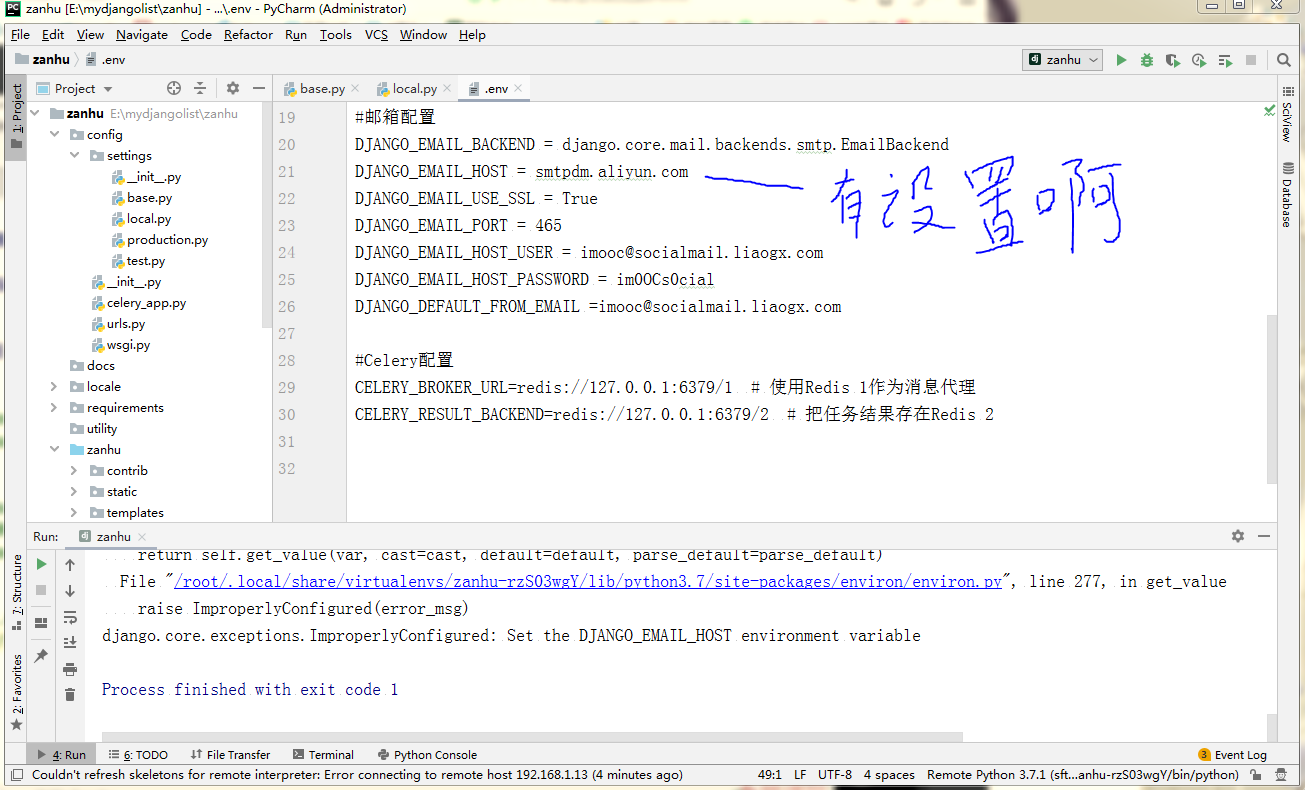
Task: Close the .env editor tab
Action: [x=519, y=88]
